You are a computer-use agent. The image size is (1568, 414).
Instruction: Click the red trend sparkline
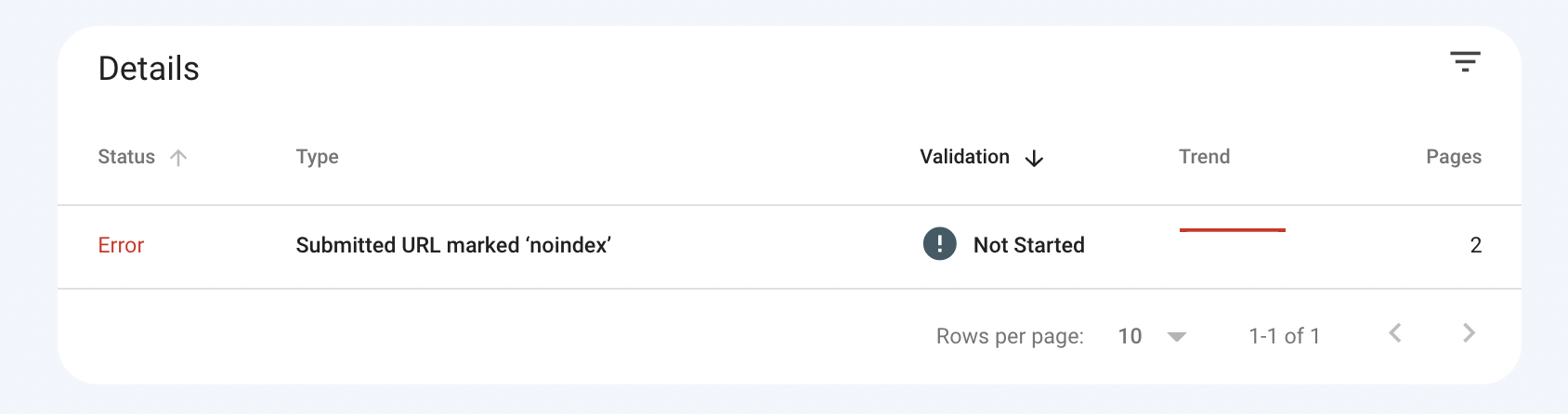1232,230
